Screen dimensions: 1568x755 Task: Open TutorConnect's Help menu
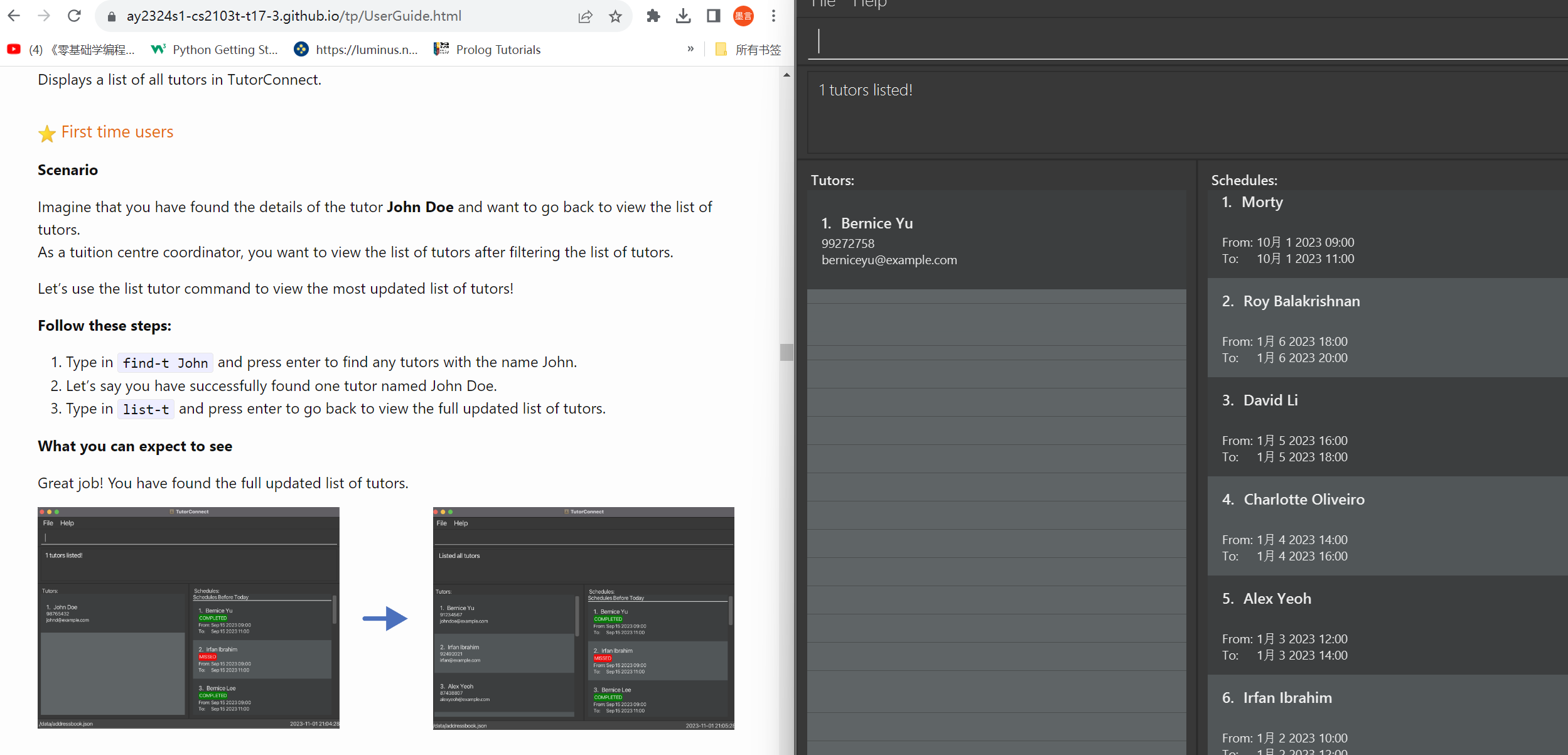click(869, 4)
